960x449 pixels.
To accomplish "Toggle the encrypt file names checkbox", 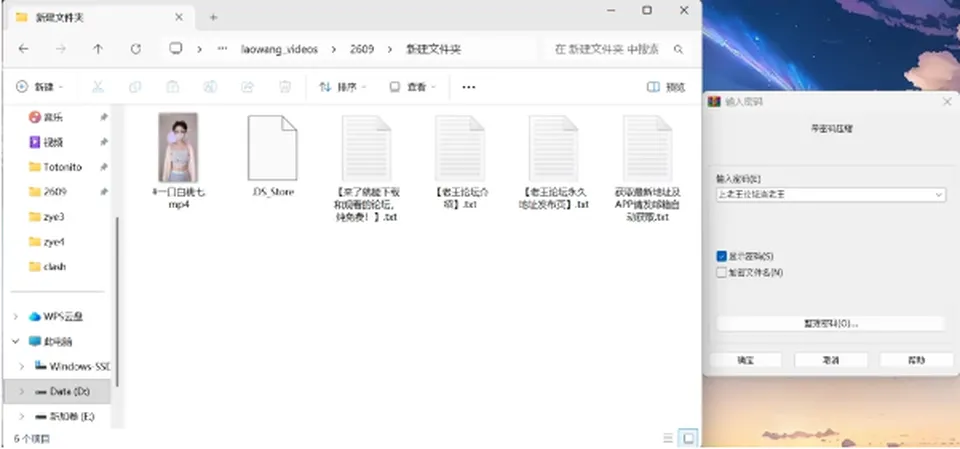I will tap(721, 273).
